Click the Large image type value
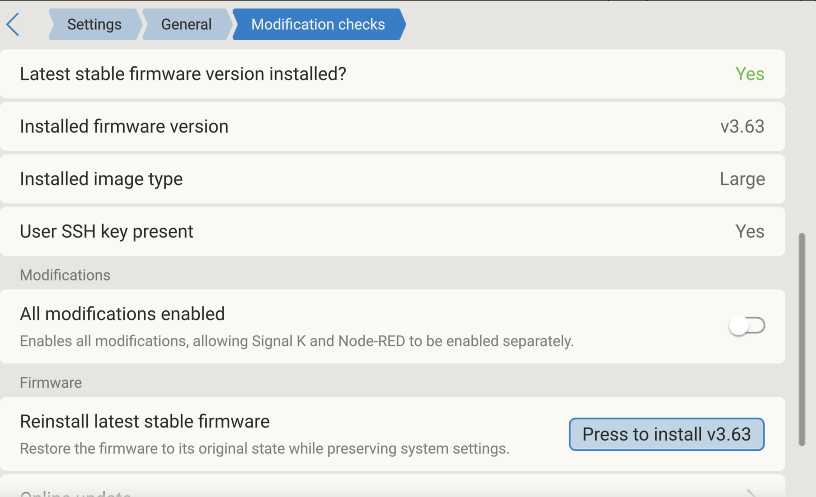816x497 pixels. tap(742, 179)
